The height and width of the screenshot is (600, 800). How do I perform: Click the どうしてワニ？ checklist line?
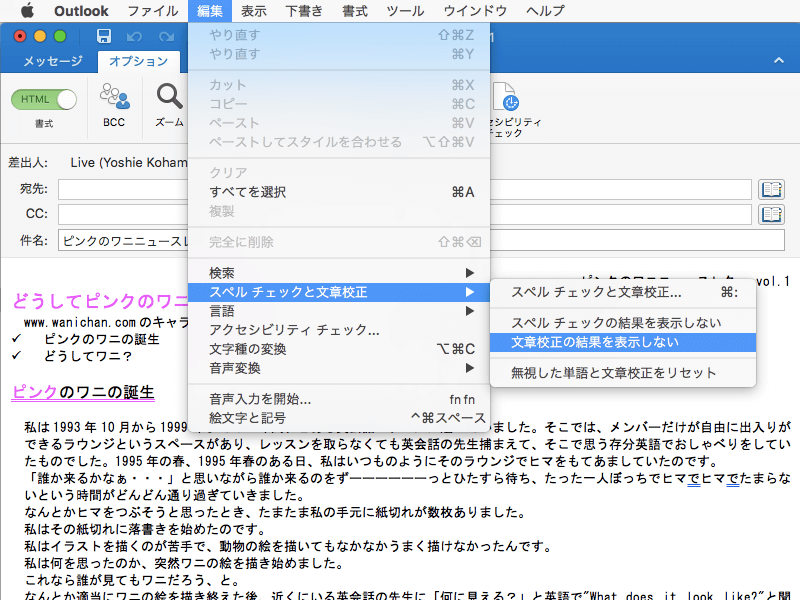click(x=88, y=356)
